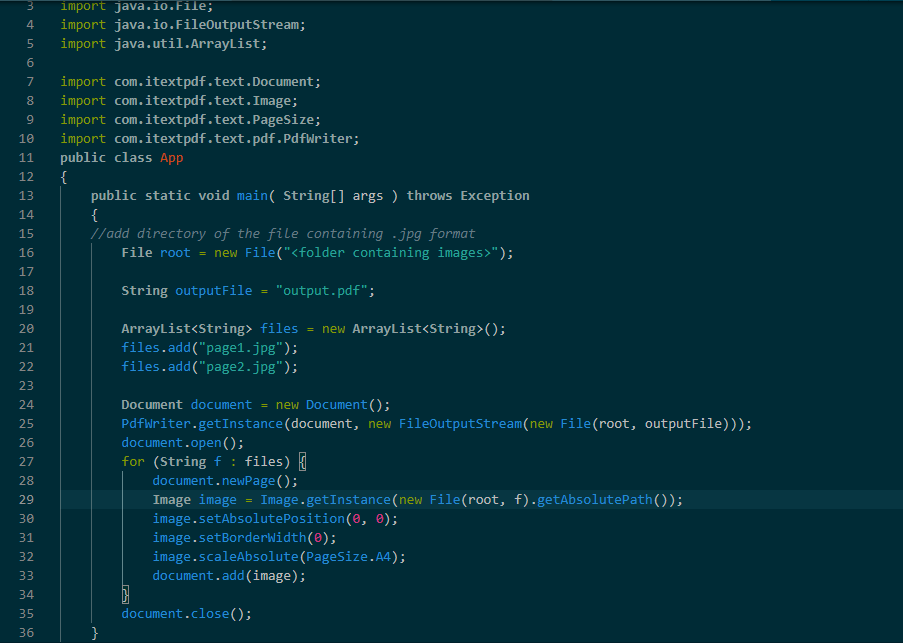
Task: Click the "page2.jpg" string
Action: (241, 367)
